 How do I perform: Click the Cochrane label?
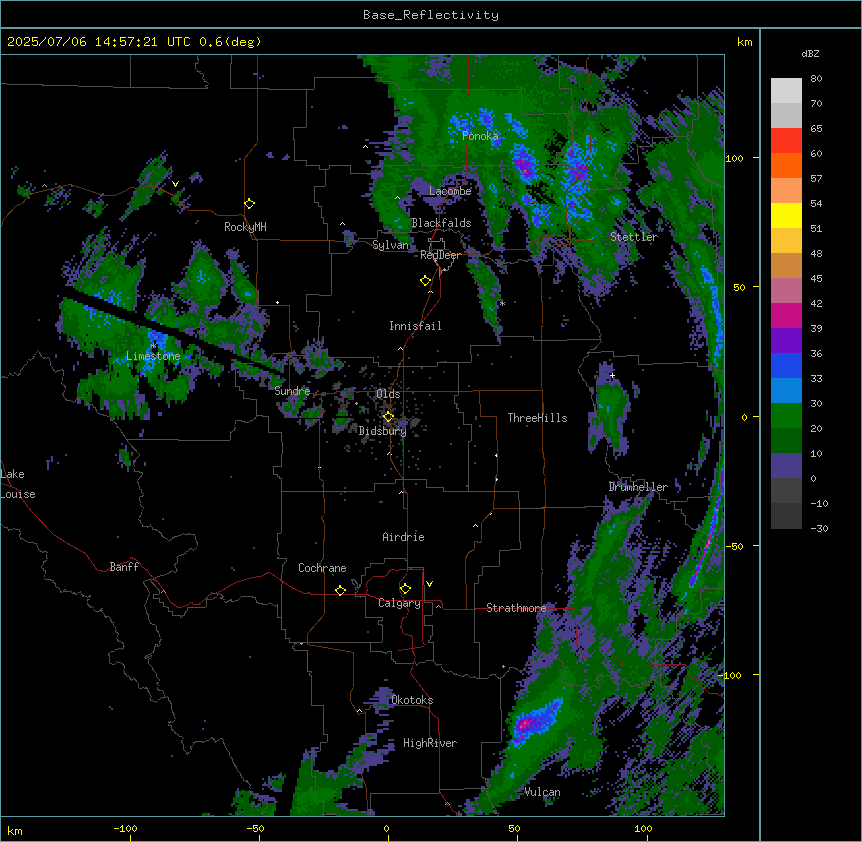pos(322,568)
